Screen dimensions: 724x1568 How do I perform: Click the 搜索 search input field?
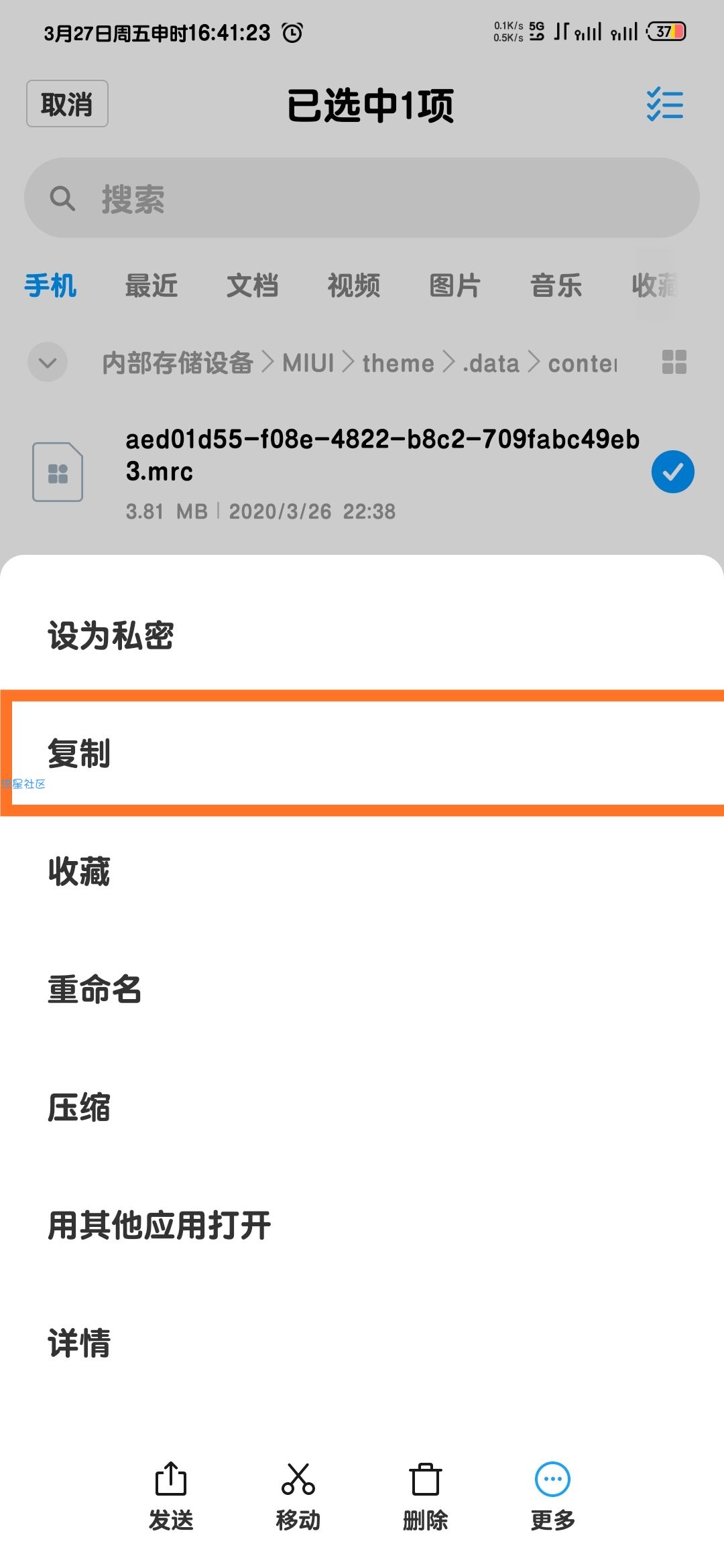(362, 198)
